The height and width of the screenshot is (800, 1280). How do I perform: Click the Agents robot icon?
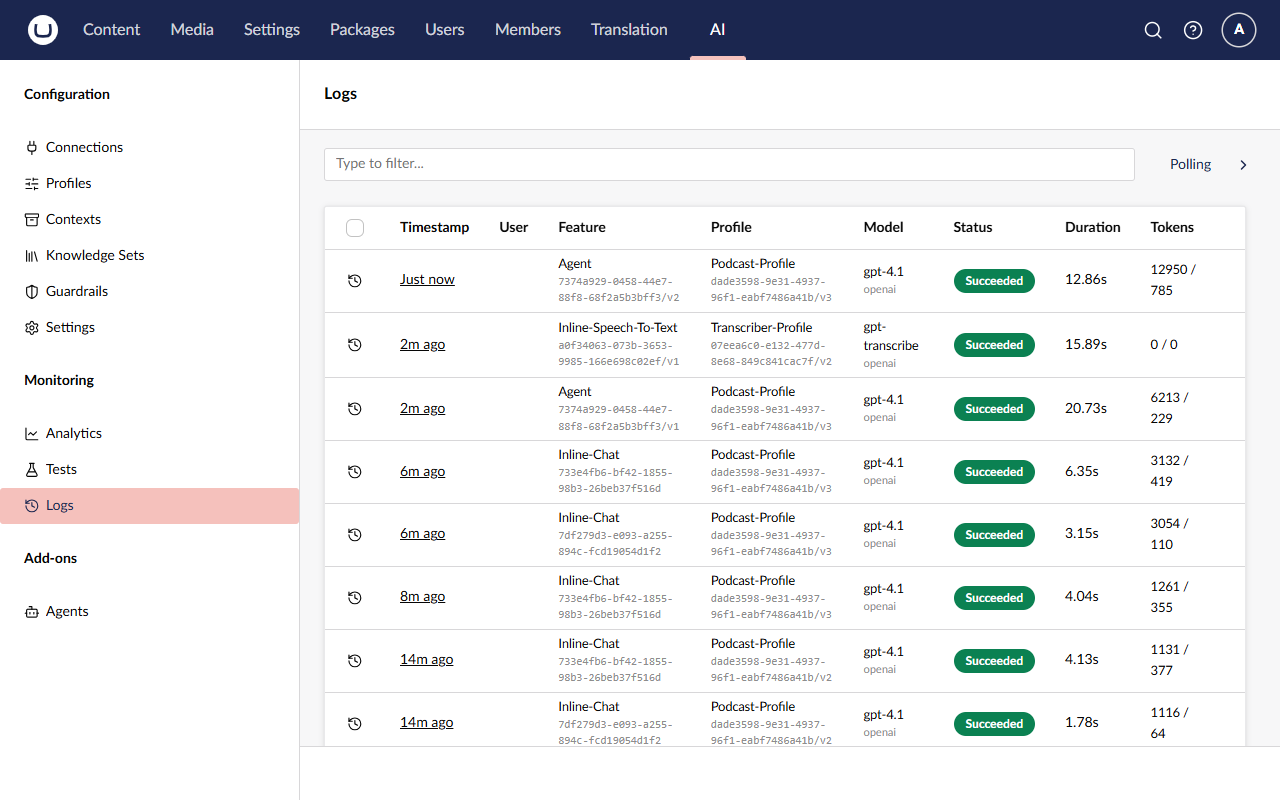(x=32, y=611)
